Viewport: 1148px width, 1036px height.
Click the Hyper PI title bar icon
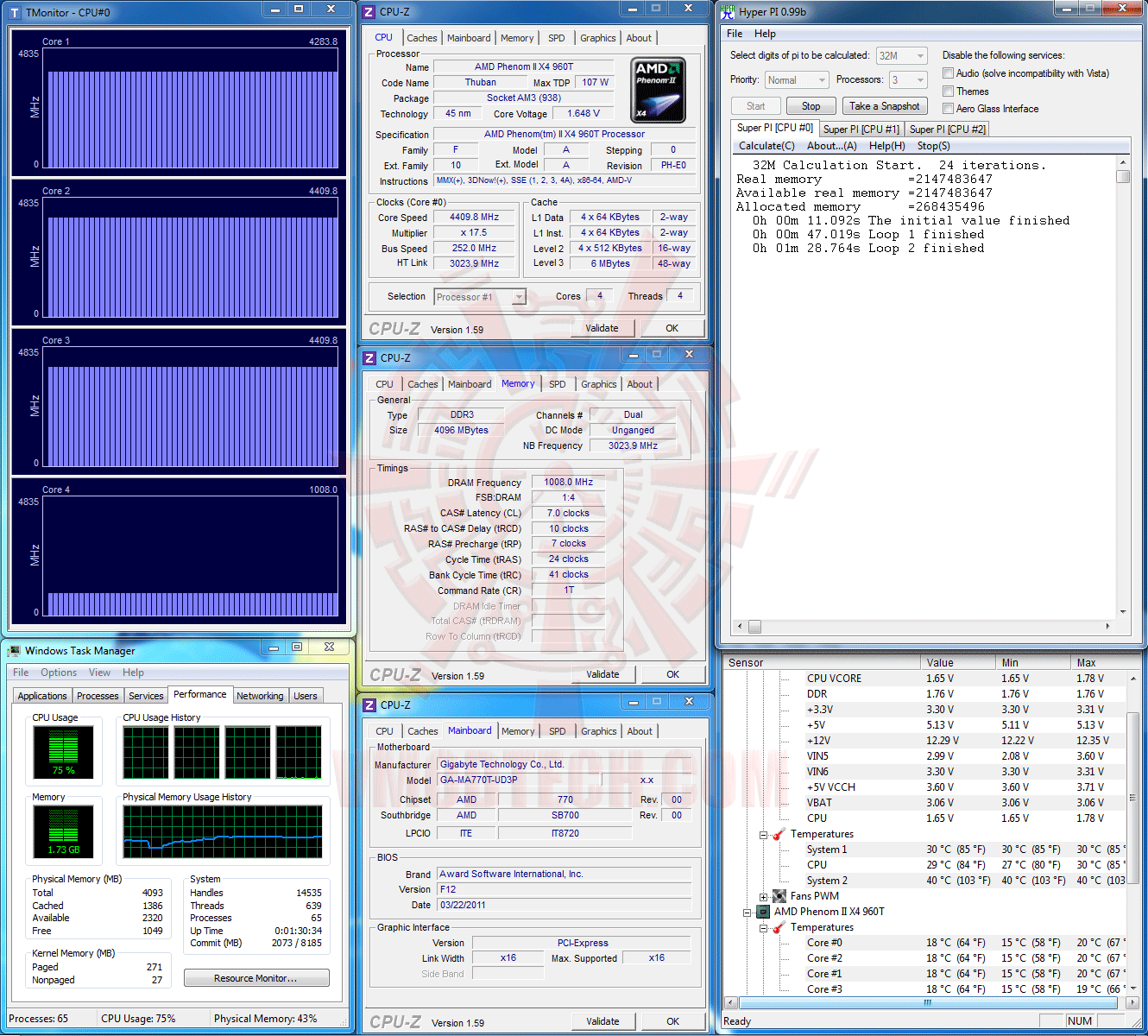click(727, 12)
